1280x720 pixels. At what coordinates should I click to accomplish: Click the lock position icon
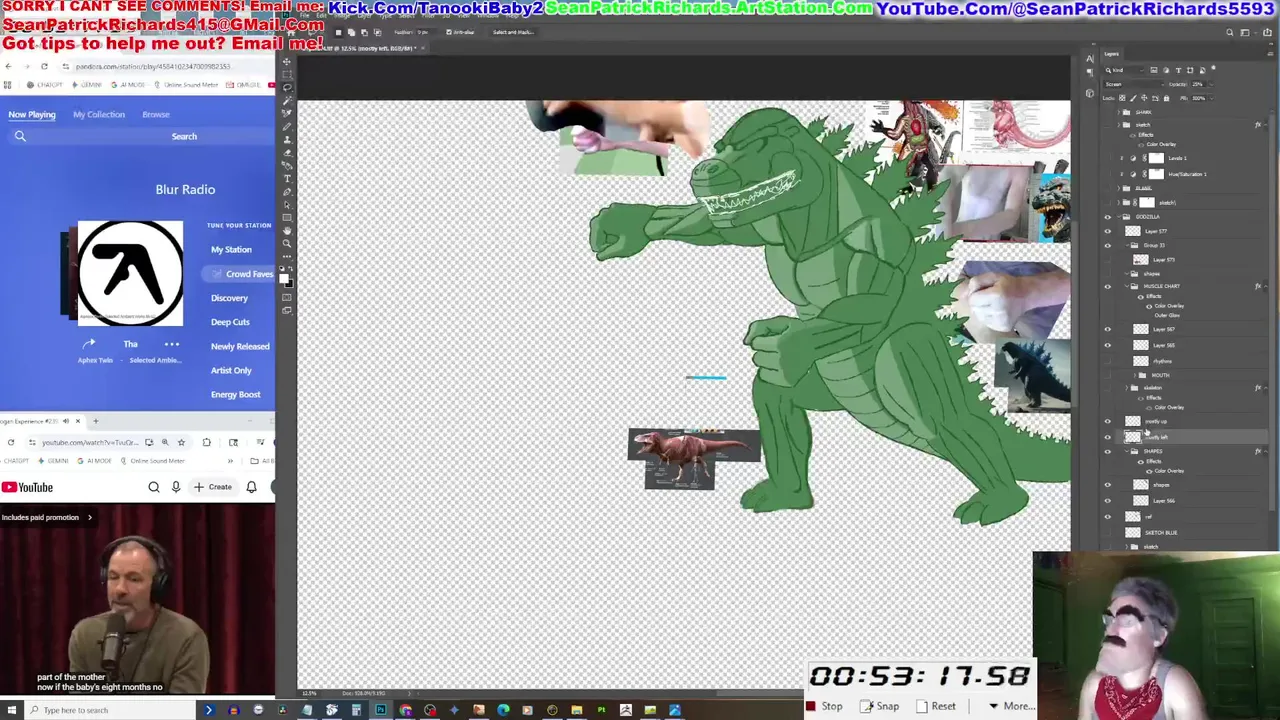1144,98
